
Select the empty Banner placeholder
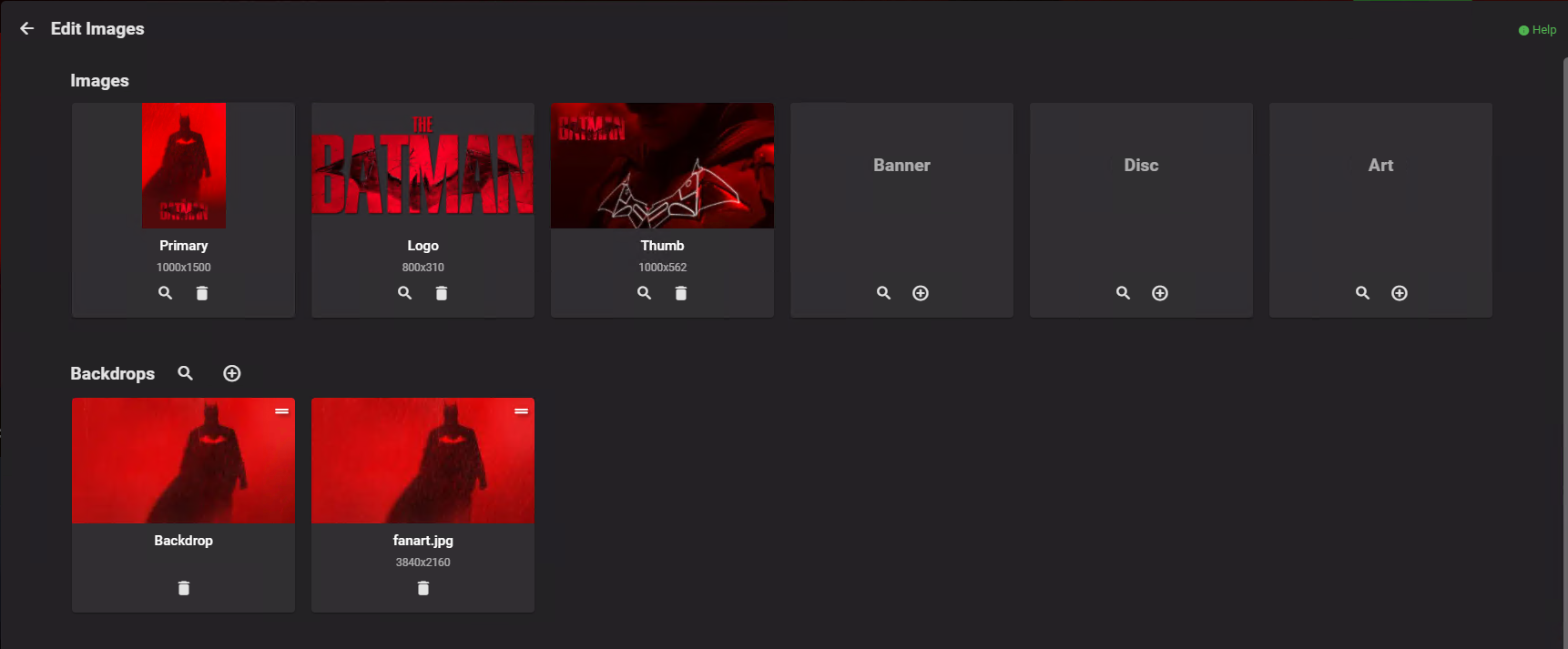pos(901,166)
